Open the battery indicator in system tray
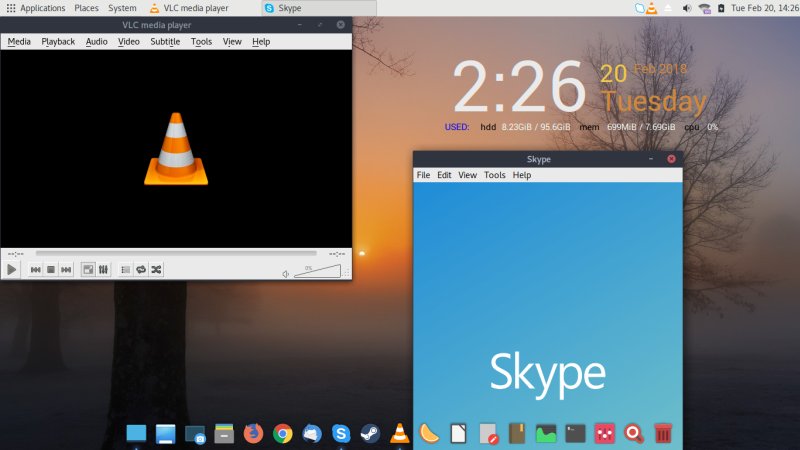 pyautogui.click(x=721, y=8)
